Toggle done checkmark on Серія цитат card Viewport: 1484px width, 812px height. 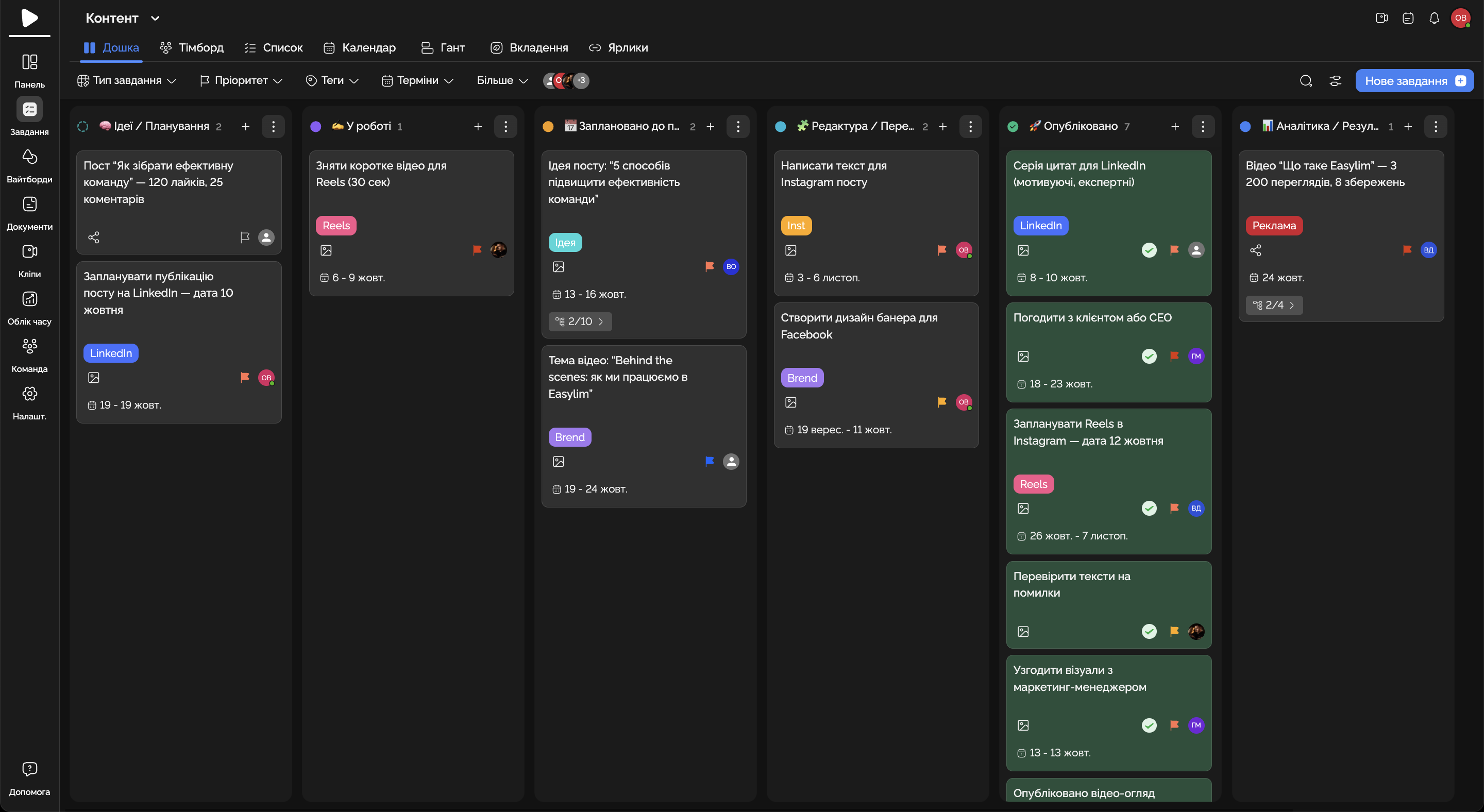pyautogui.click(x=1149, y=250)
